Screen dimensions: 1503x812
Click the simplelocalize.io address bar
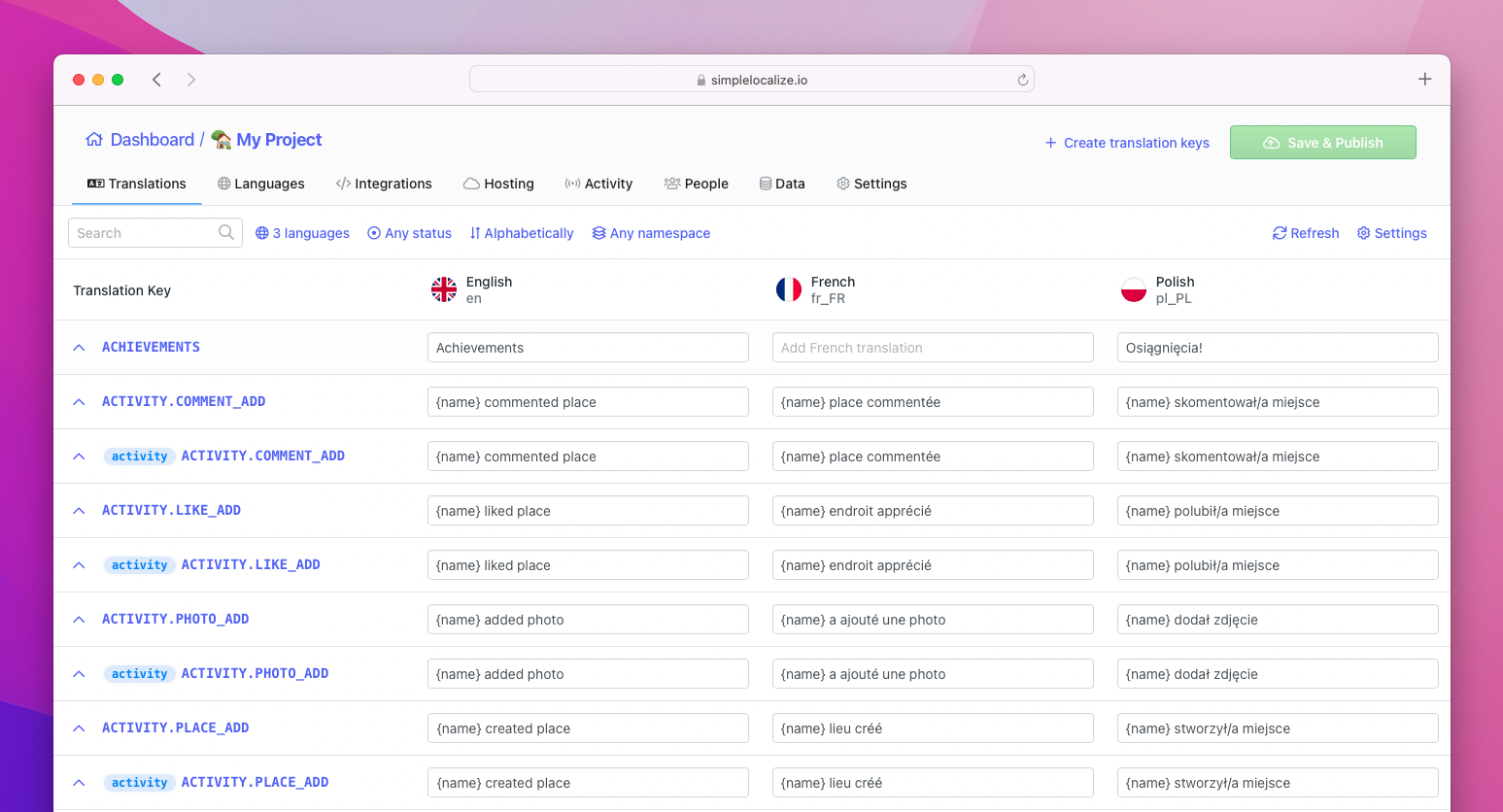click(x=752, y=80)
